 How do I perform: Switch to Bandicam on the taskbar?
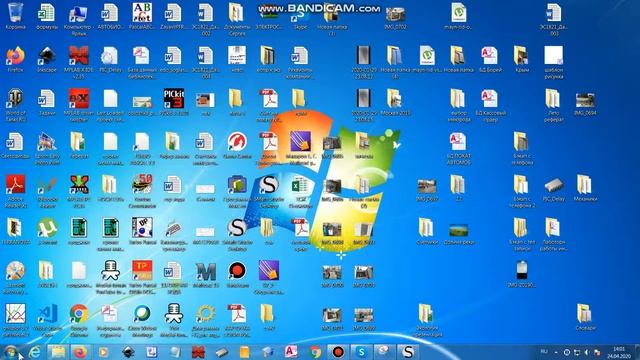click(x=338, y=352)
